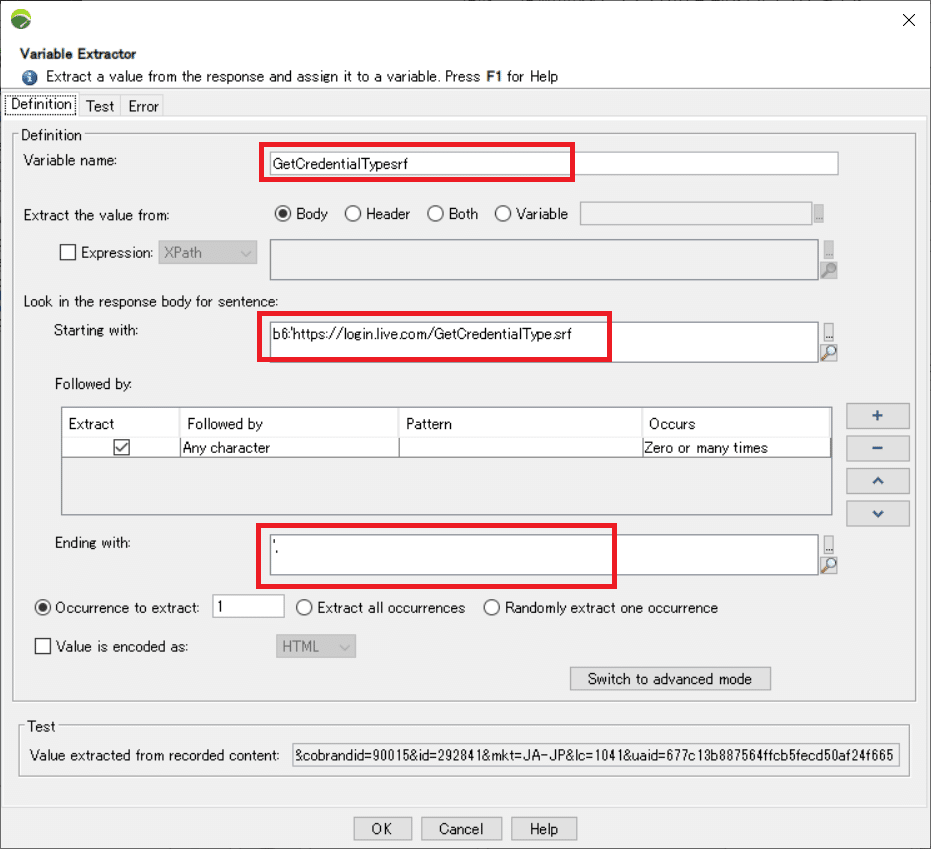Viewport: 931px width, 849px height.
Task: Click the info icon in header
Action: pos(30,77)
